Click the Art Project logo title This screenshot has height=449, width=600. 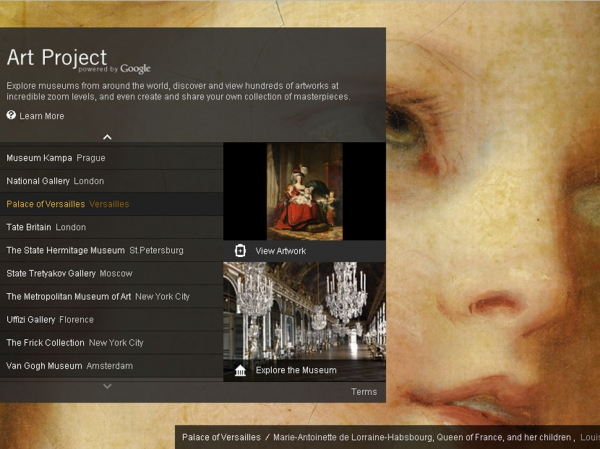tap(57, 58)
